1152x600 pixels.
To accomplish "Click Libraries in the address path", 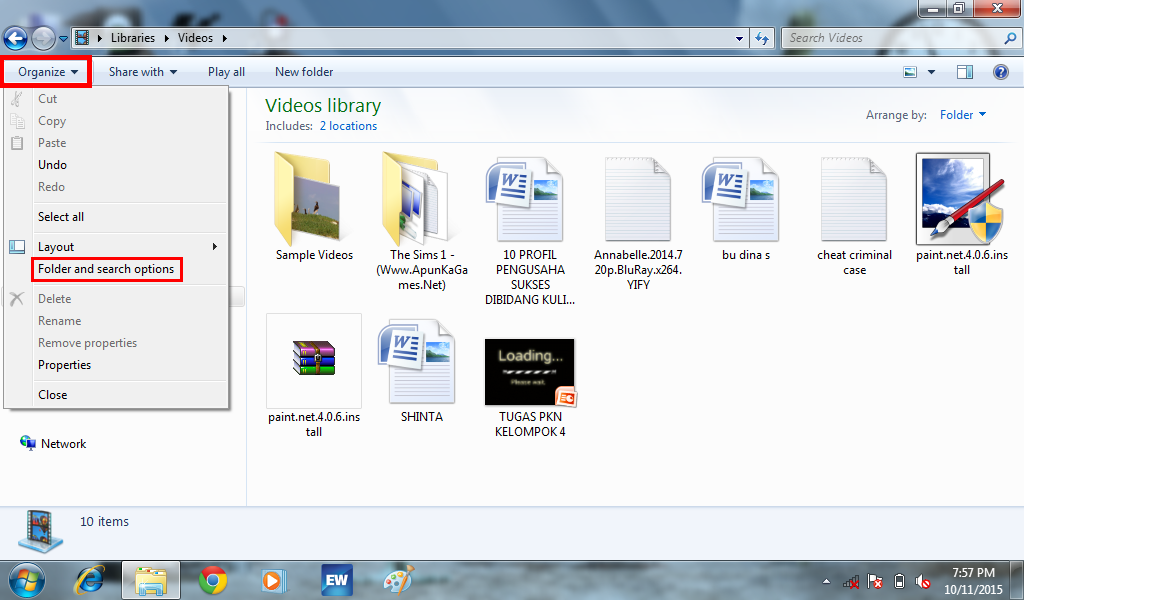I will click(133, 38).
